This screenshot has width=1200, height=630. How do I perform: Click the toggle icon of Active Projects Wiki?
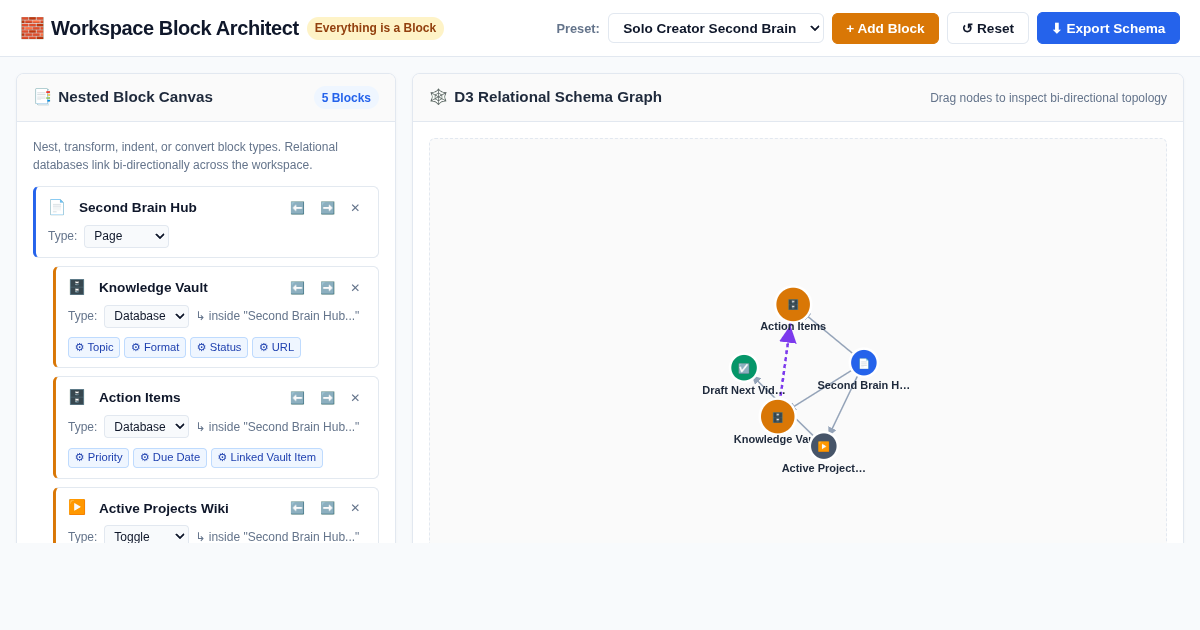click(x=77, y=507)
